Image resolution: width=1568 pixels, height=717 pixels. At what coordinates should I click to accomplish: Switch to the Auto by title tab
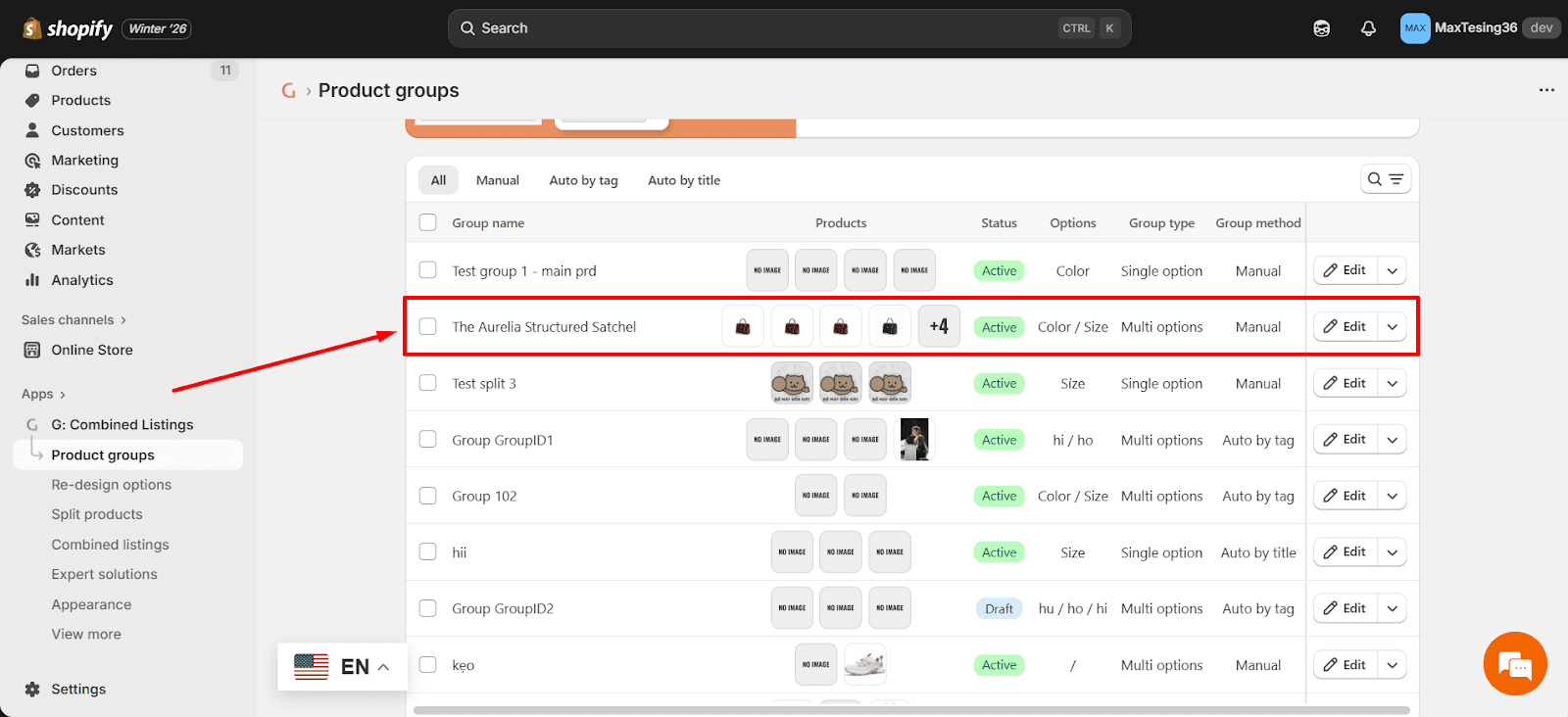(x=684, y=180)
